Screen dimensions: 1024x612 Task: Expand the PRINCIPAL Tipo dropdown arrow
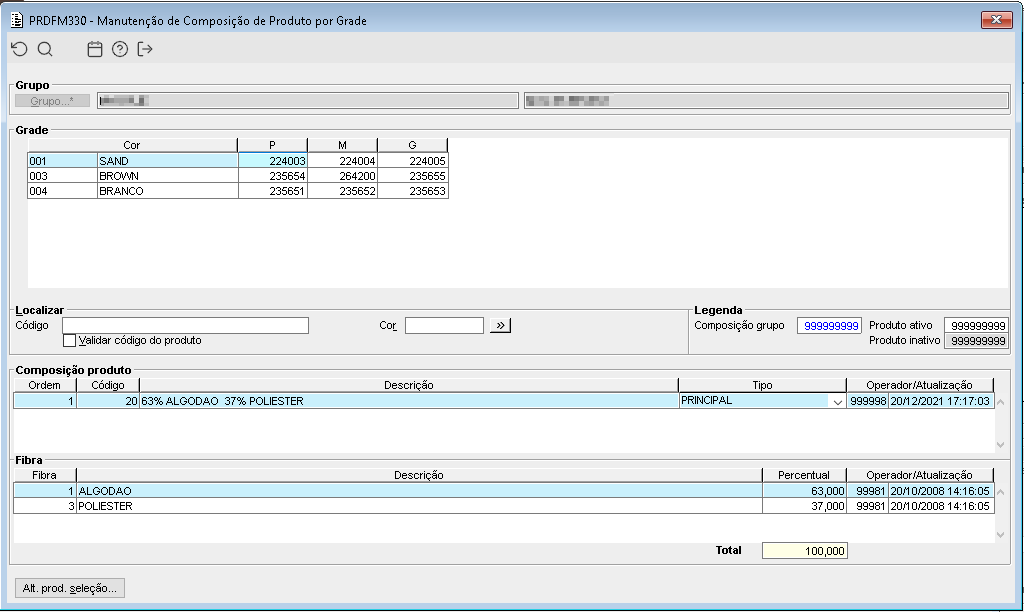(837, 402)
